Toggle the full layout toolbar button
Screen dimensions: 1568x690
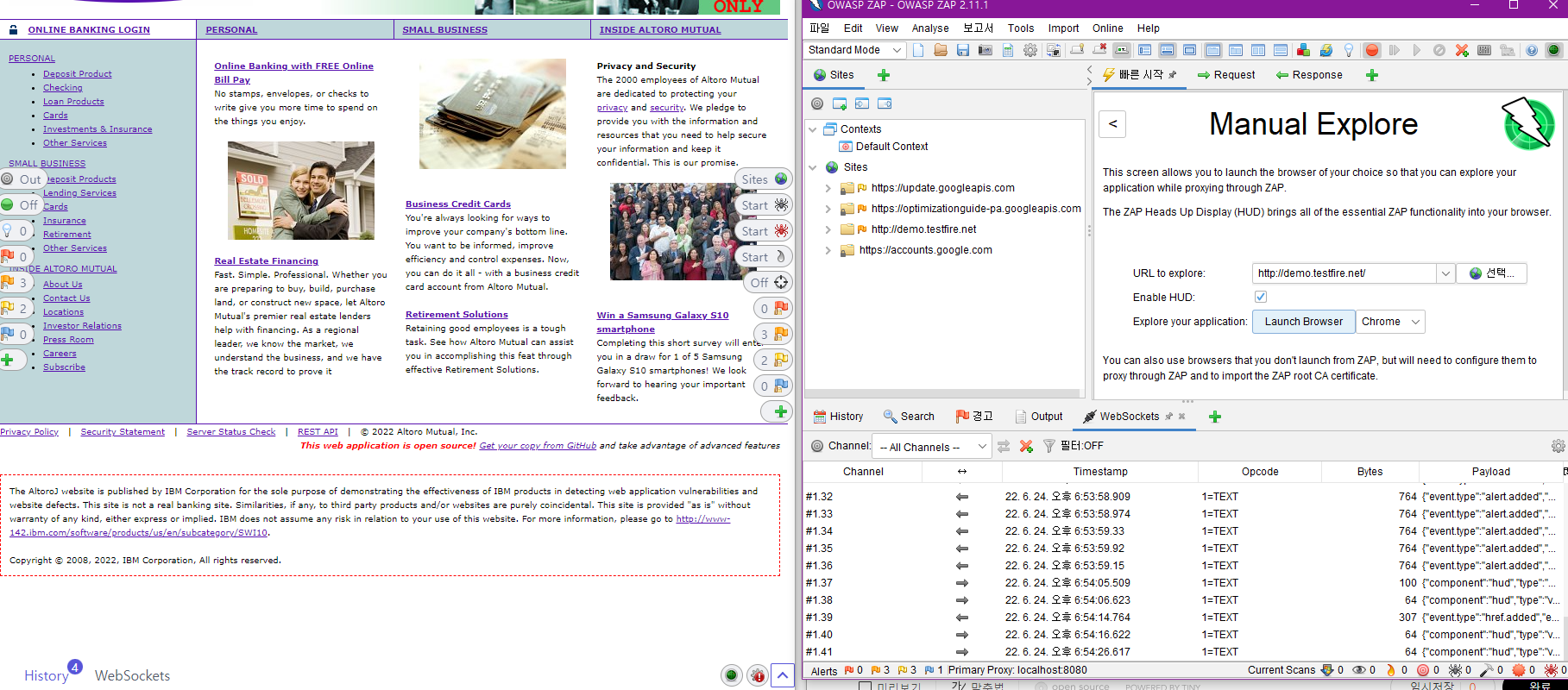coord(1189,50)
